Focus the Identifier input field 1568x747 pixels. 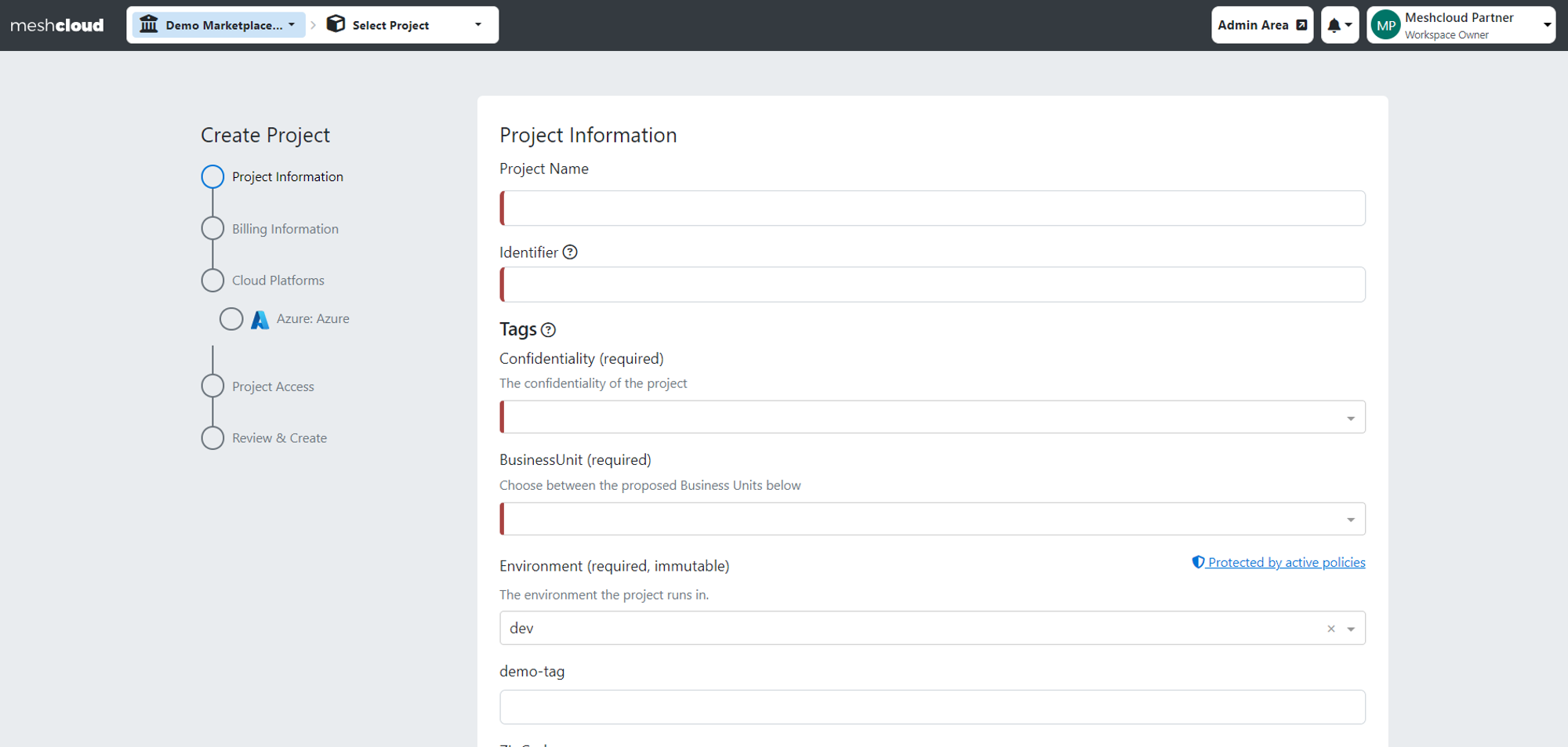[932, 285]
